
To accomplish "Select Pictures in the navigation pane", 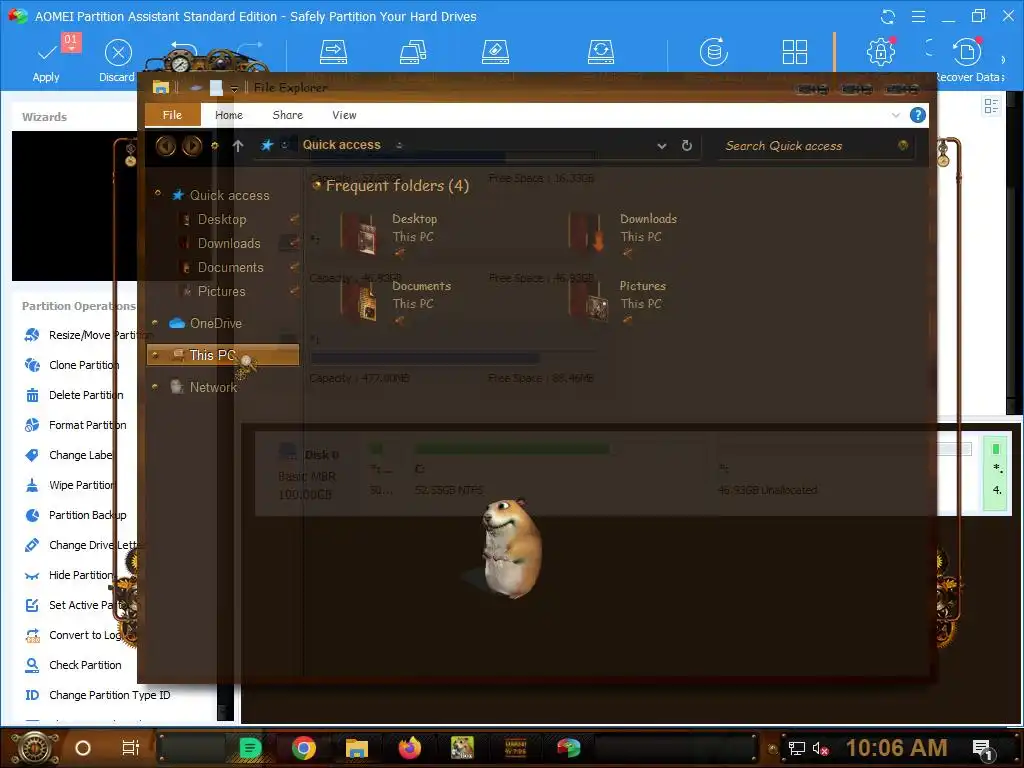I will coord(221,292).
